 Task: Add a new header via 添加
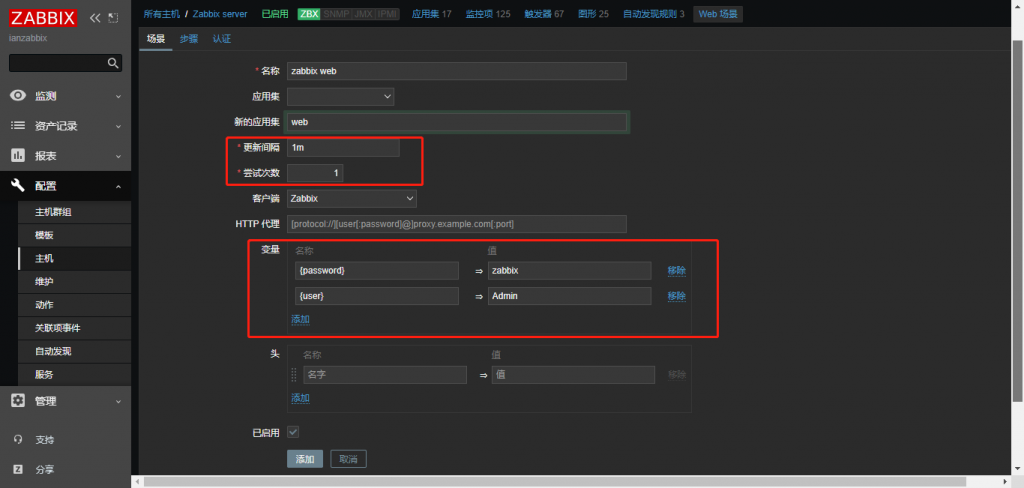click(300, 398)
